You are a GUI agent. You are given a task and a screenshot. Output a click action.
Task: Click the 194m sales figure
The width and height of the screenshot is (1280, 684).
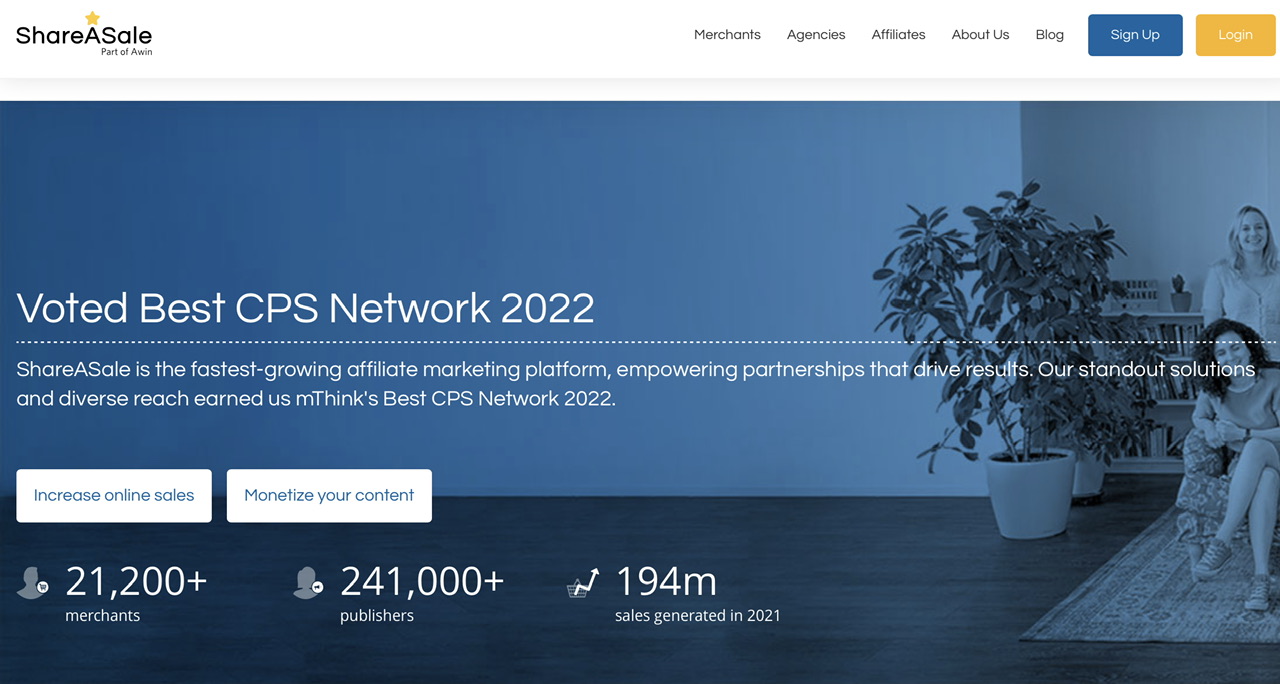pos(666,581)
